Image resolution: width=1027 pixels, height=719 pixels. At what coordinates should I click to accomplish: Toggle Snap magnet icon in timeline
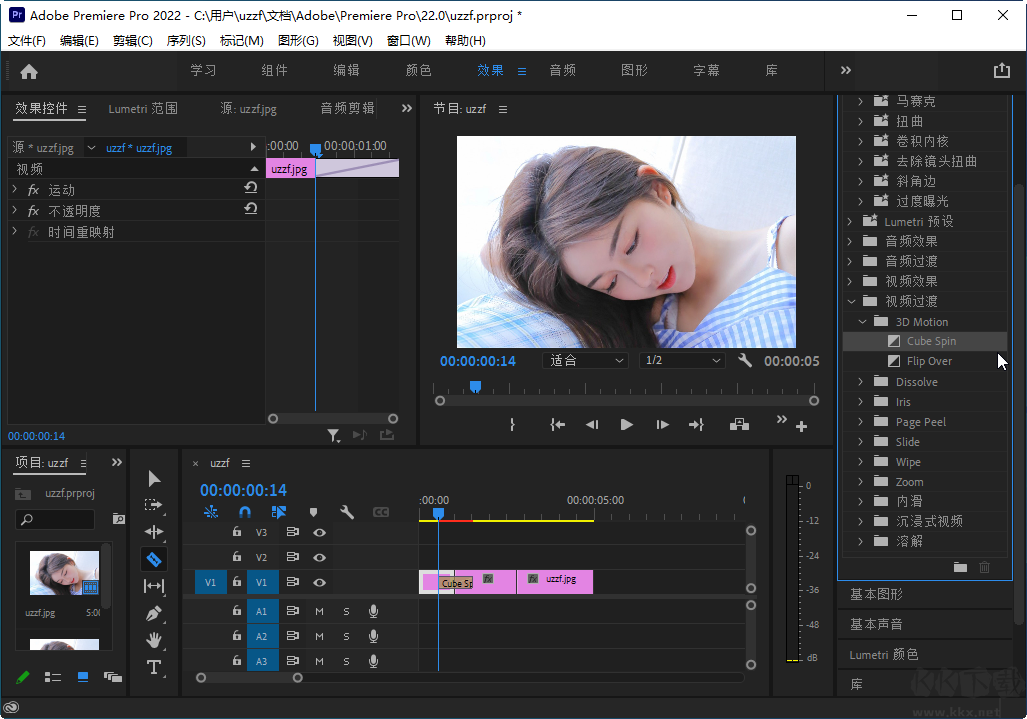[x=244, y=511]
